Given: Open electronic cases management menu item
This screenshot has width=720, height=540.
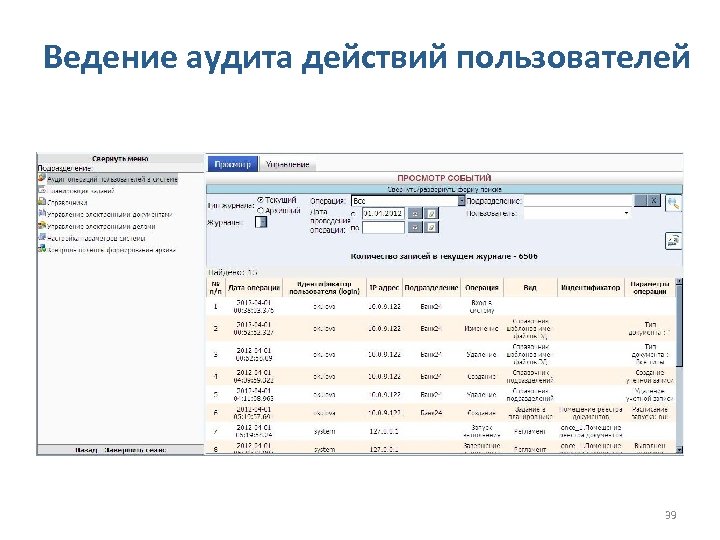Looking at the screenshot, I should (x=101, y=226).
